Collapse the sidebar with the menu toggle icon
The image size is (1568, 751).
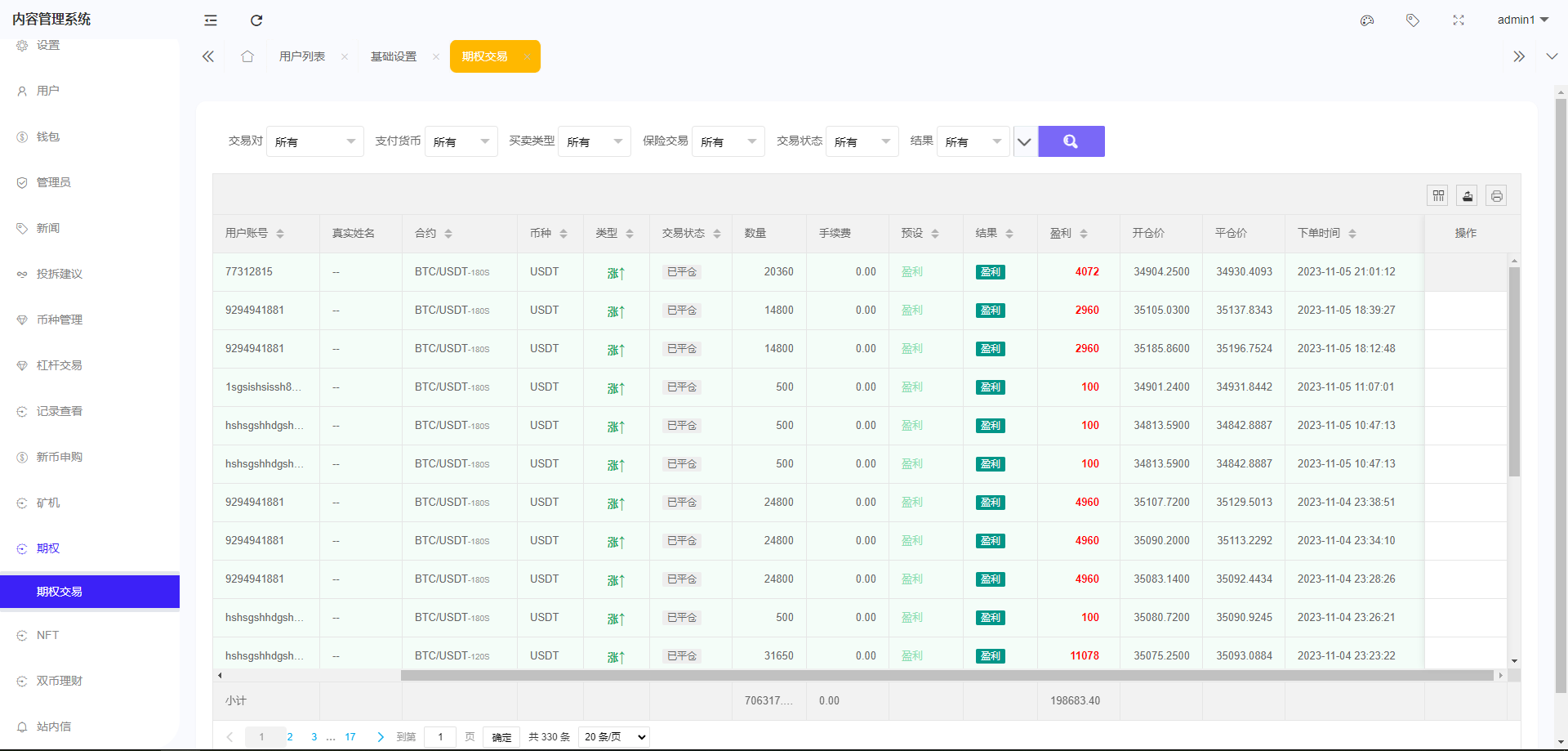pyautogui.click(x=211, y=20)
